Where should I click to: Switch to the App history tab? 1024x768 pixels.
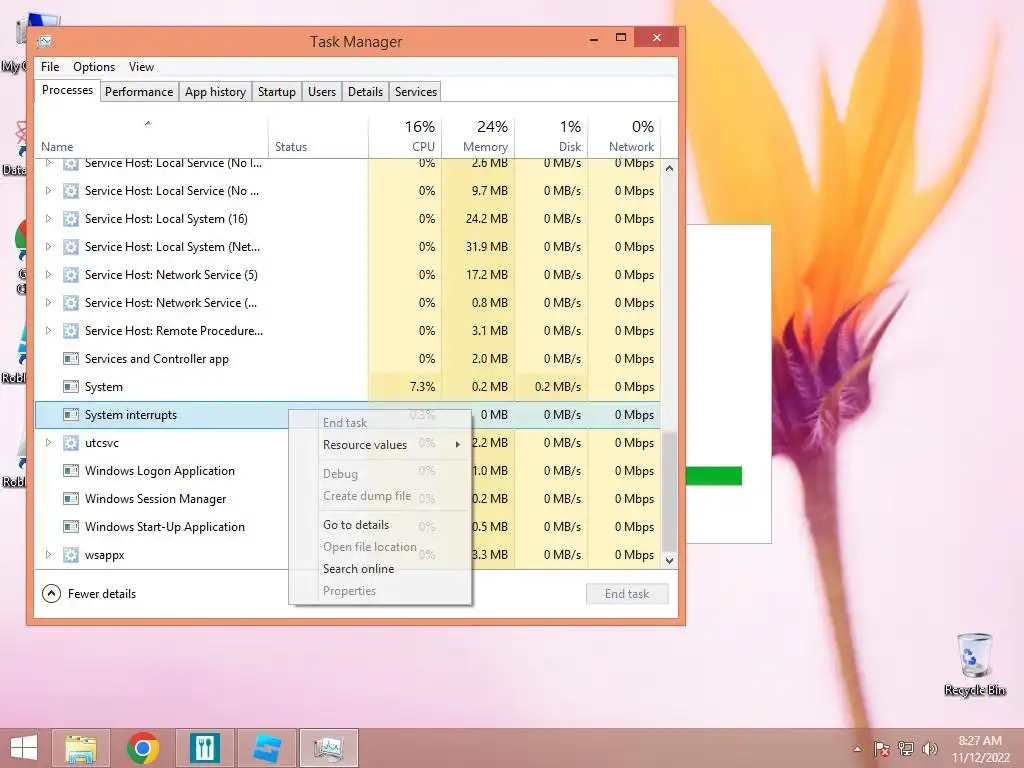[x=216, y=92]
